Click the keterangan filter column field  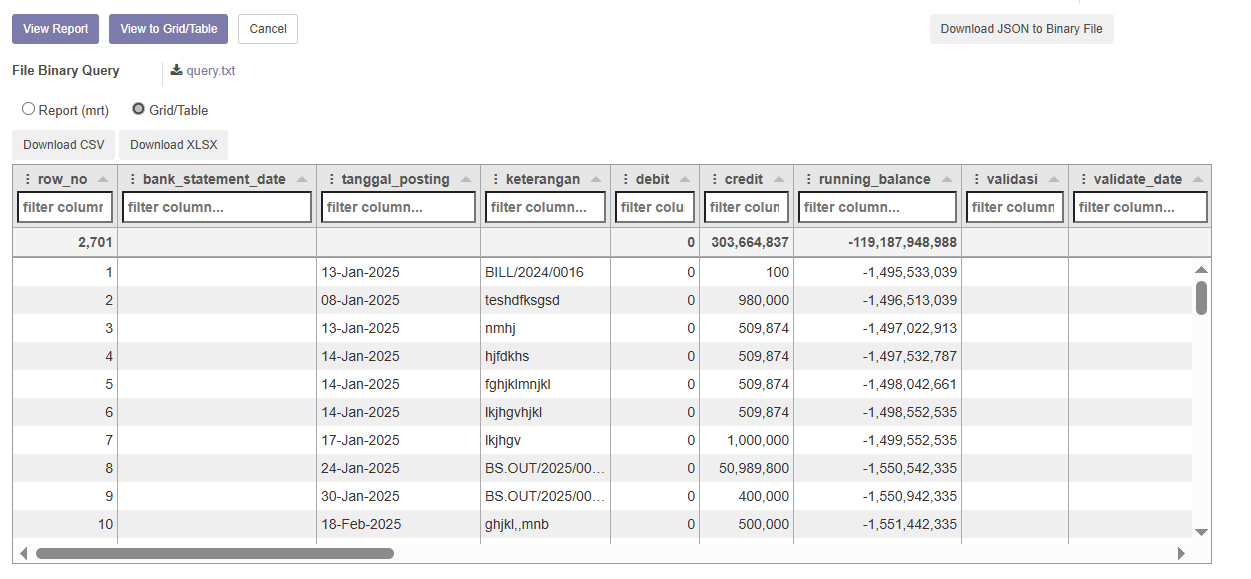tap(545, 207)
